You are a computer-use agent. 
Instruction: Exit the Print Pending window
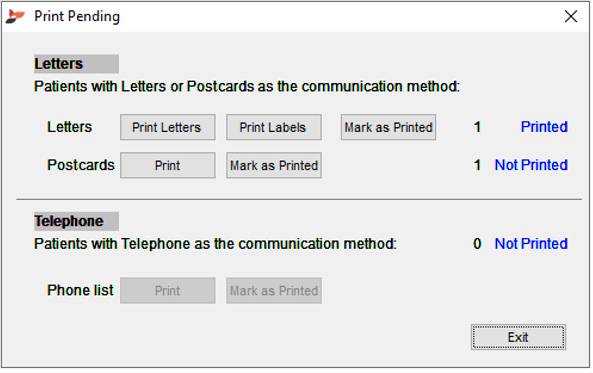(518, 337)
